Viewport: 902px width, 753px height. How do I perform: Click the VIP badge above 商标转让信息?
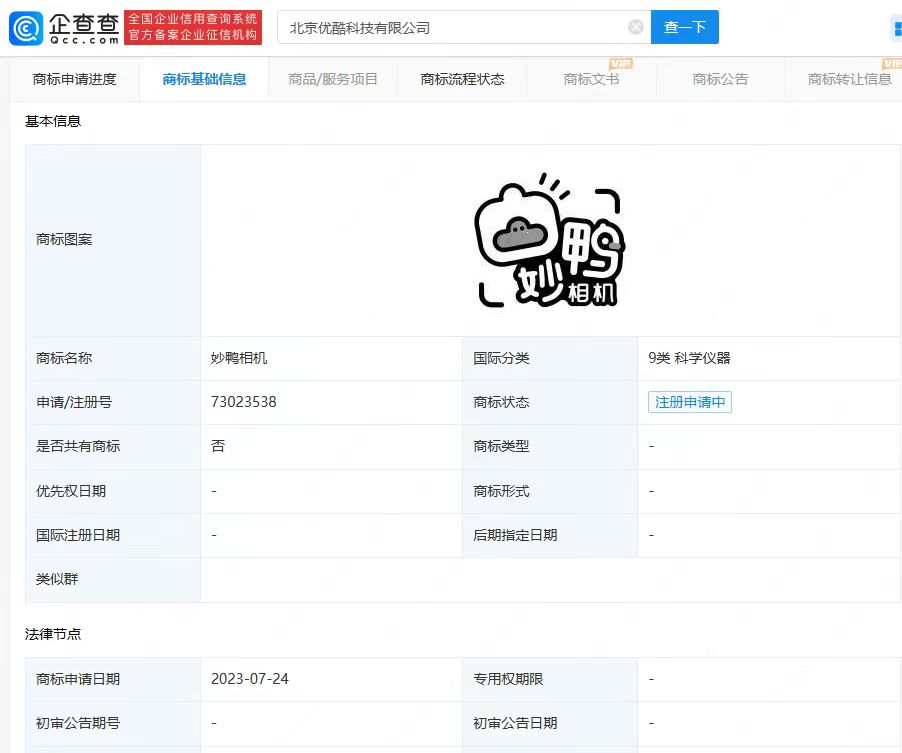tap(892, 64)
